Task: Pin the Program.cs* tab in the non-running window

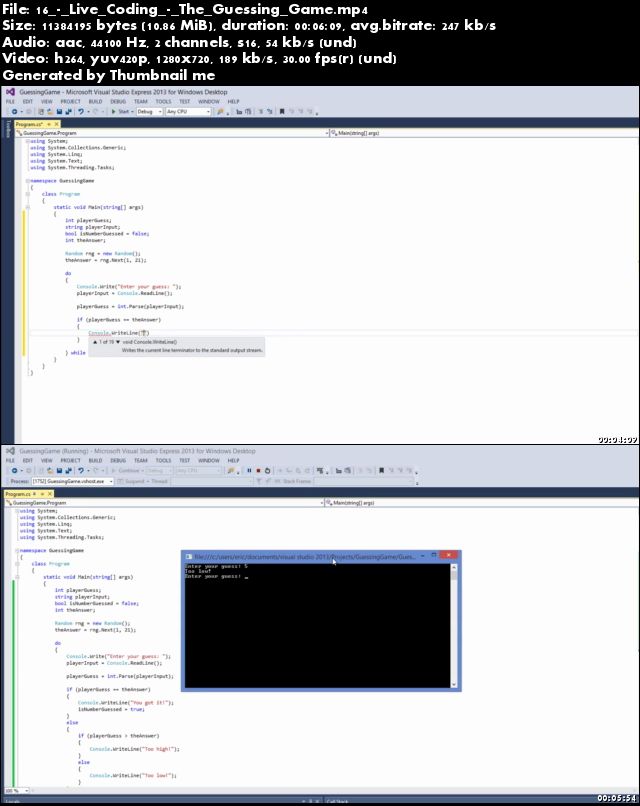Action: tap(49, 124)
